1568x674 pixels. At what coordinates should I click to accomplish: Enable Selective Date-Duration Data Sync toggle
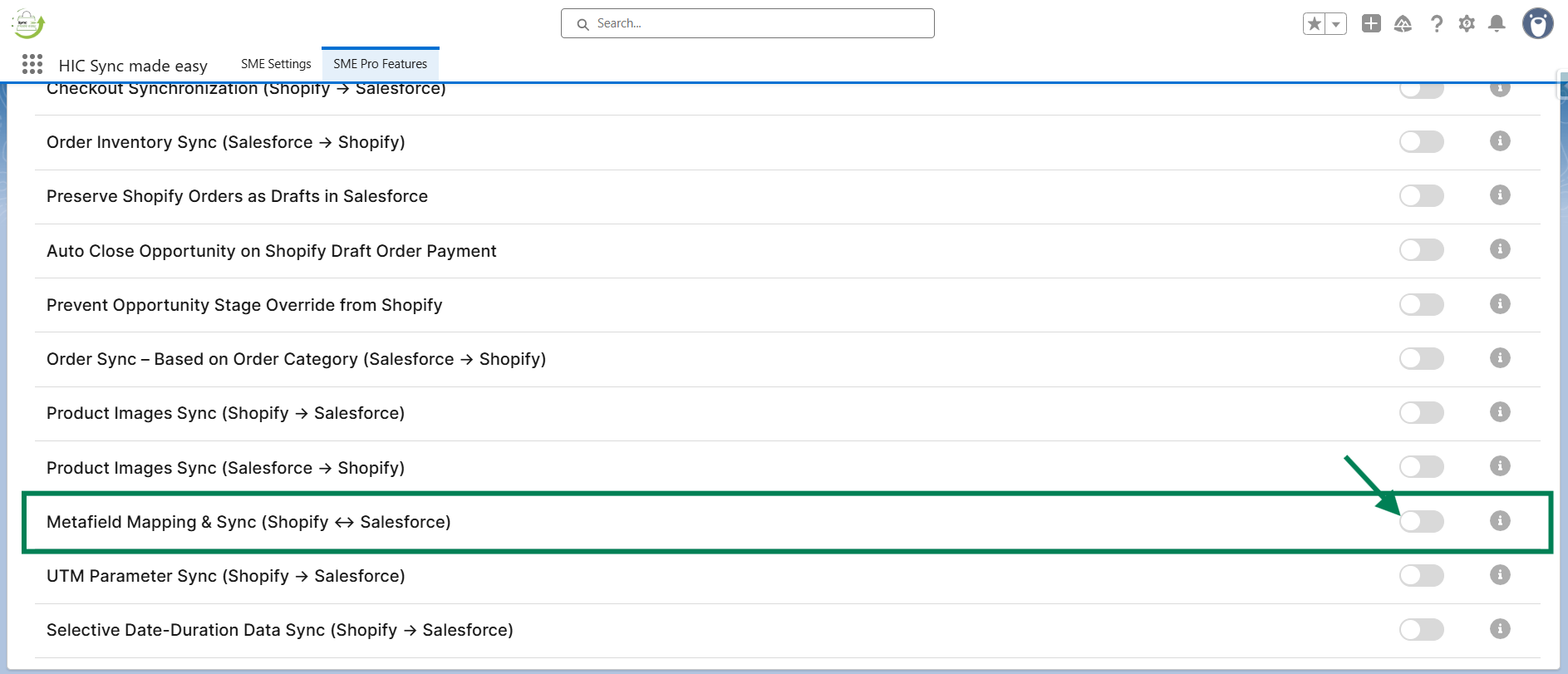1421,629
